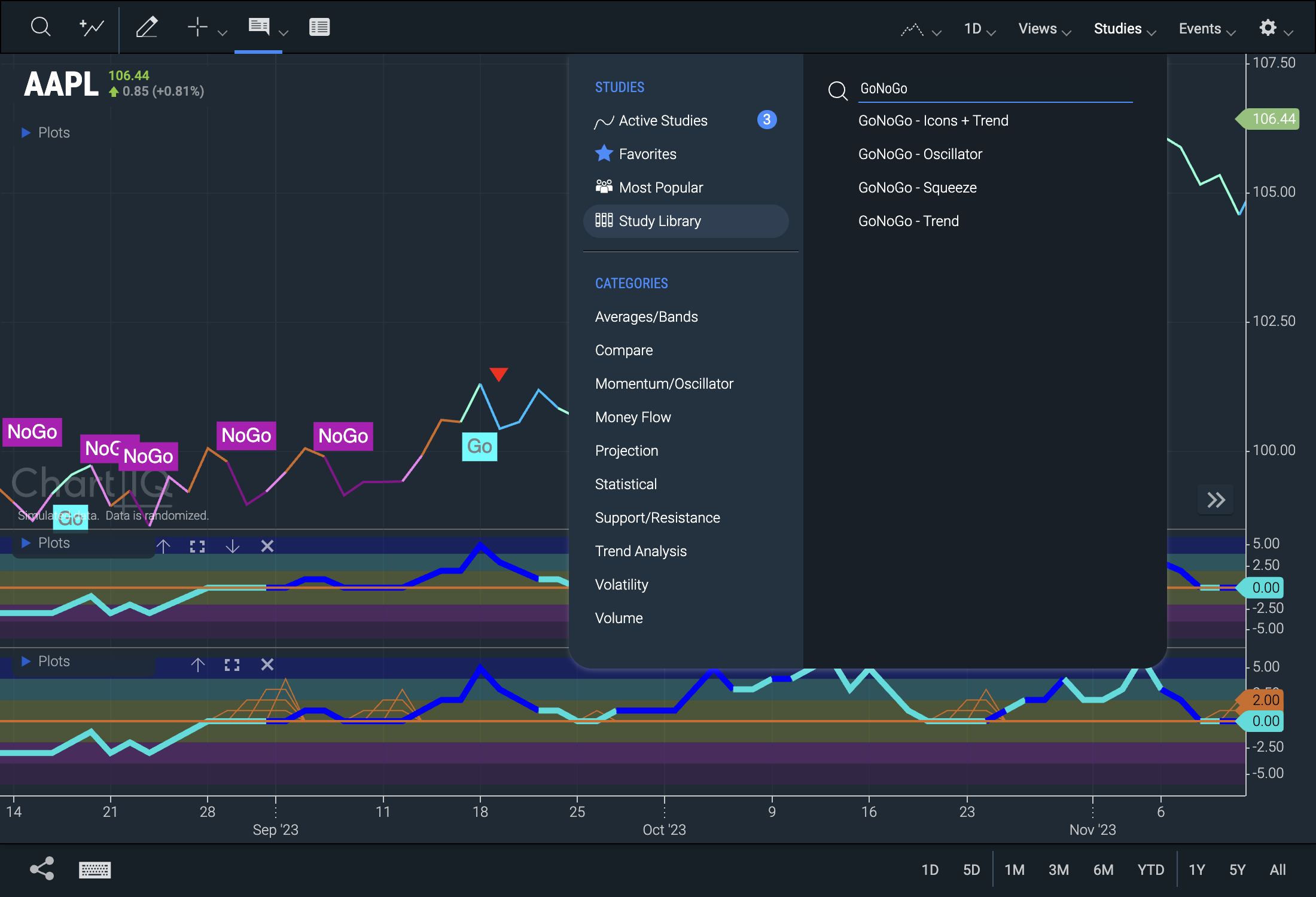
Task: Select the pencil drawing tool
Action: [147, 28]
